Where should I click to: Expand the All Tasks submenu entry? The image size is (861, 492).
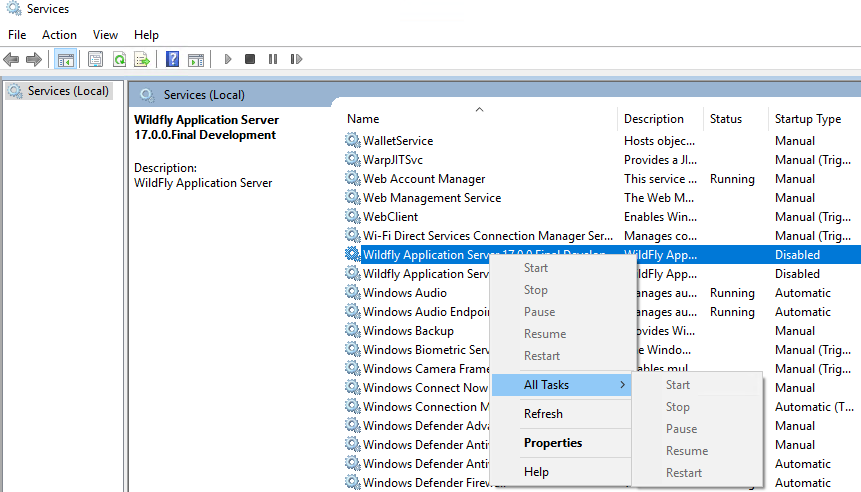(561, 385)
